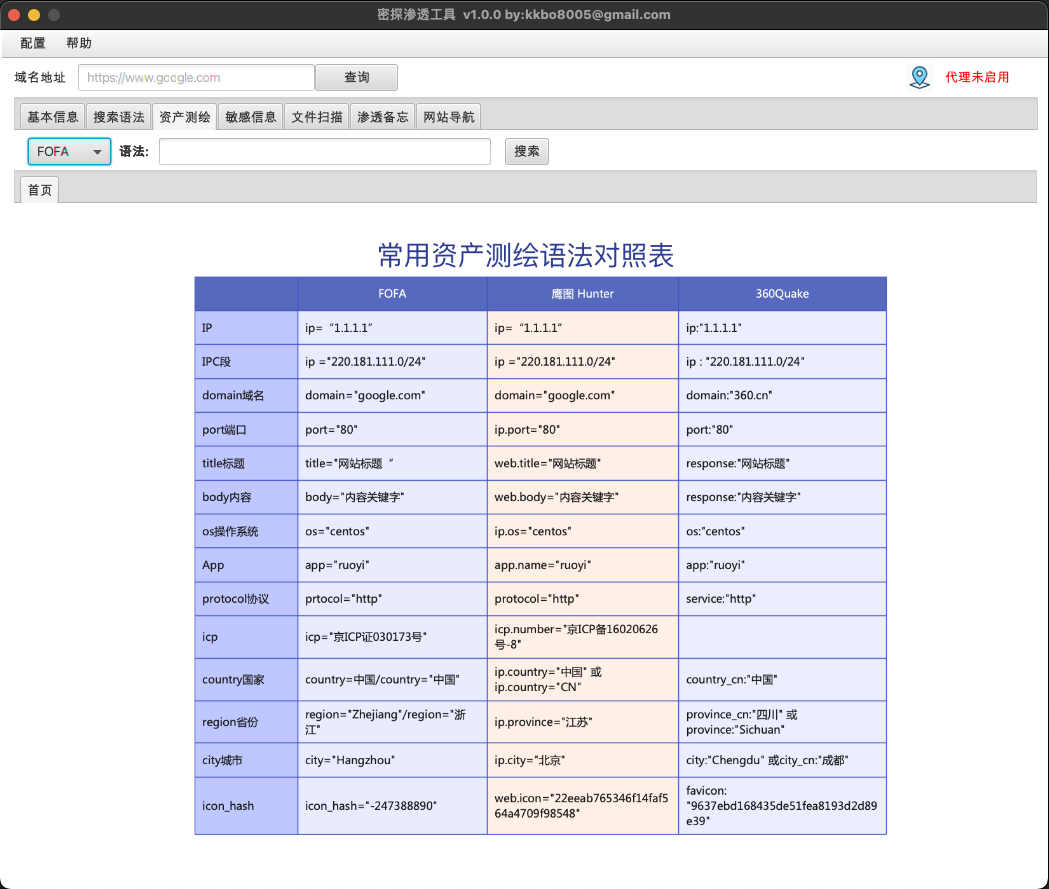The height and width of the screenshot is (889, 1049).
Task: Click the 代理未启用 proxy status text
Action: (x=977, y=78)
